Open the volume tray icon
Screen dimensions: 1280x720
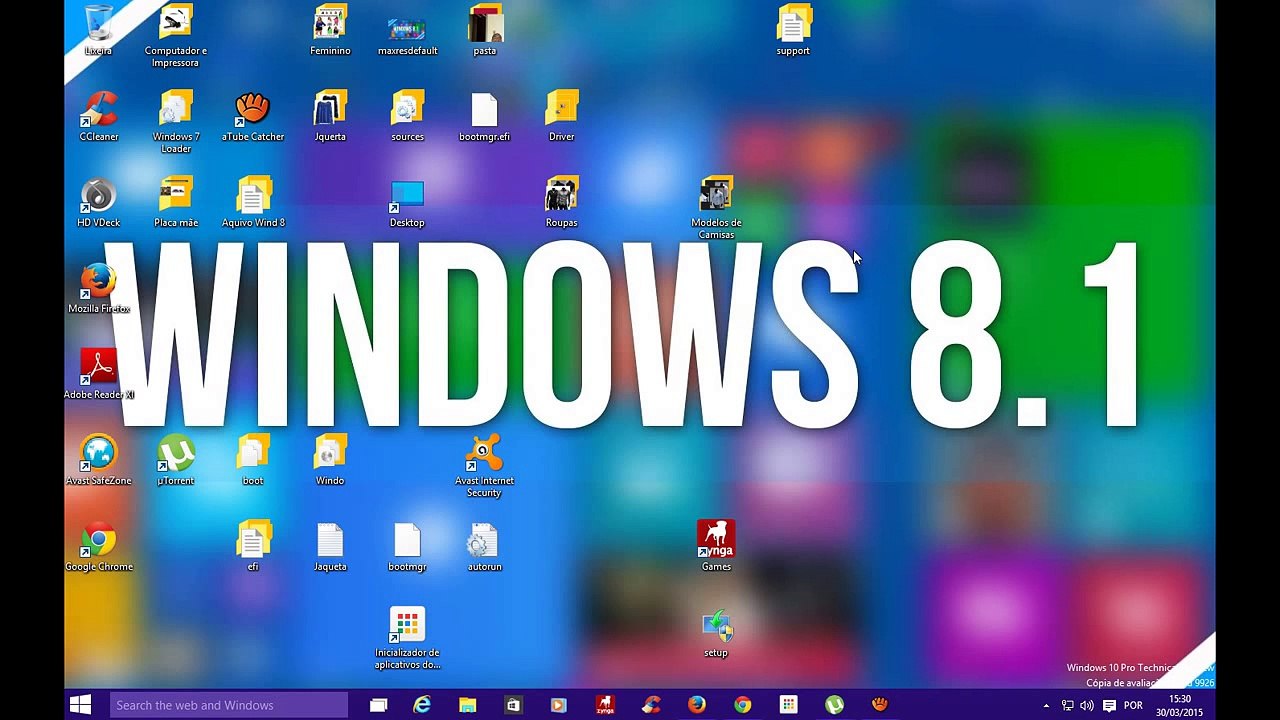pos(1087,705)
